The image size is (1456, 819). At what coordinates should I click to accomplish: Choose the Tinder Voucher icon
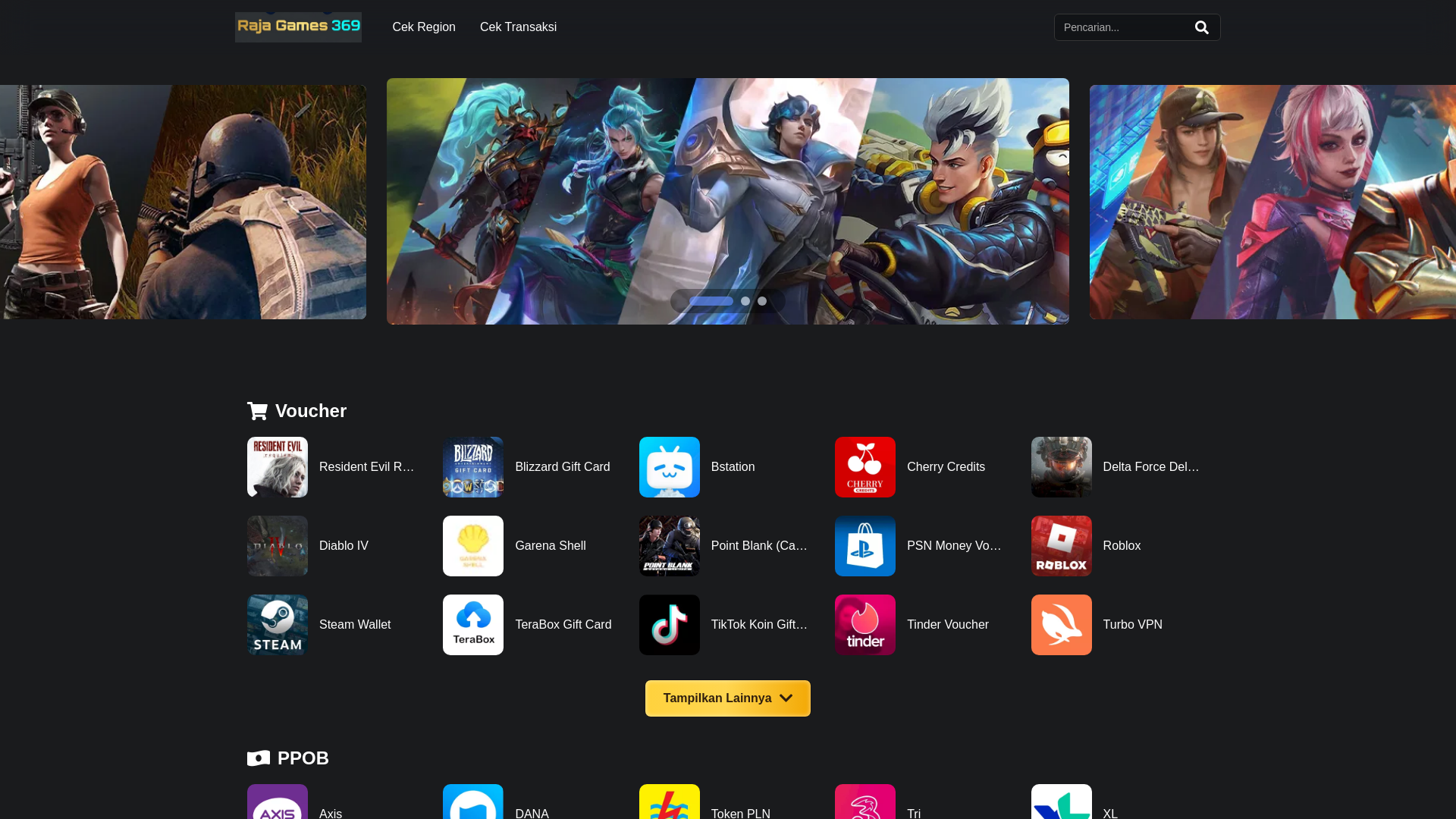pos(864,625)
